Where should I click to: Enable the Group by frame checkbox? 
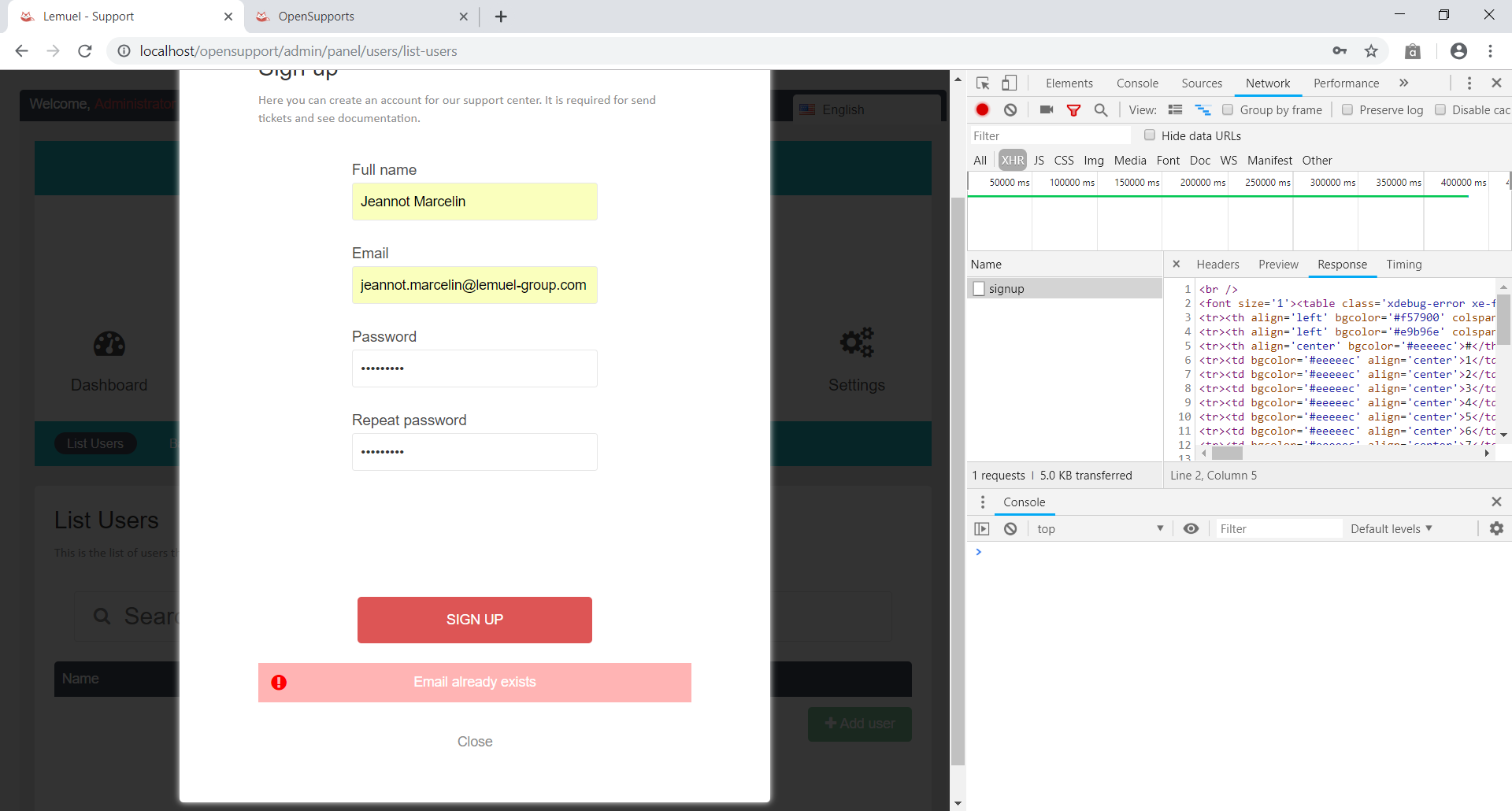pos(1228,109)
